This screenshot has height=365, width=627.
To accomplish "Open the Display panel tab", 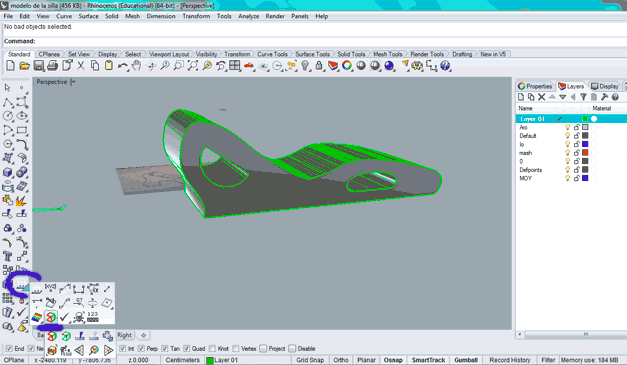I will tap(605, 86).
